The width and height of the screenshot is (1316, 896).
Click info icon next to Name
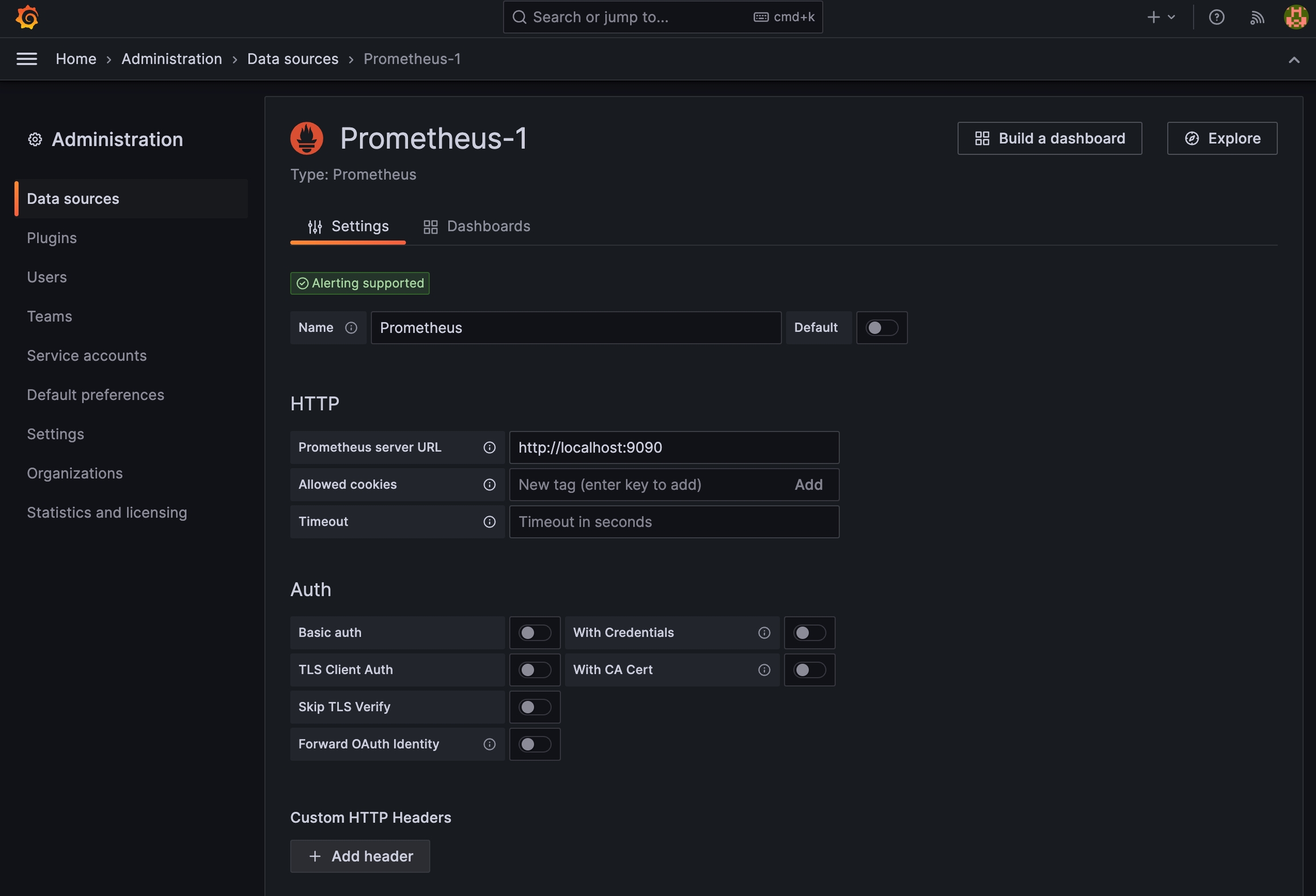(351, 328)
